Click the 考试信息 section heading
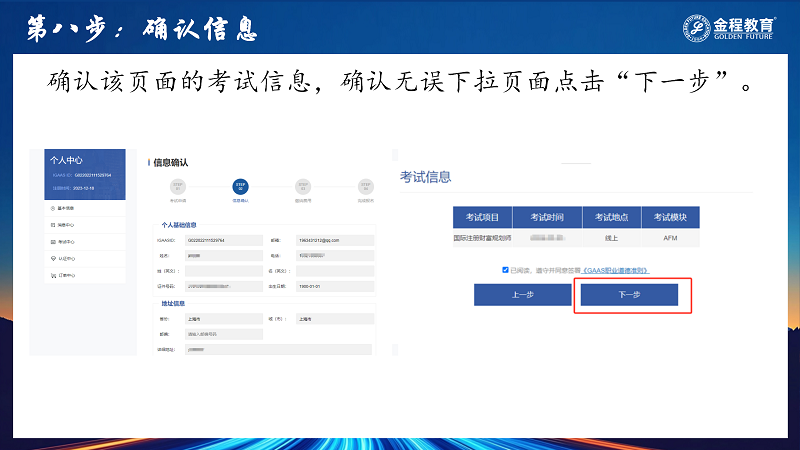Viewport: 800px width, 450px height. click(426, 177)
